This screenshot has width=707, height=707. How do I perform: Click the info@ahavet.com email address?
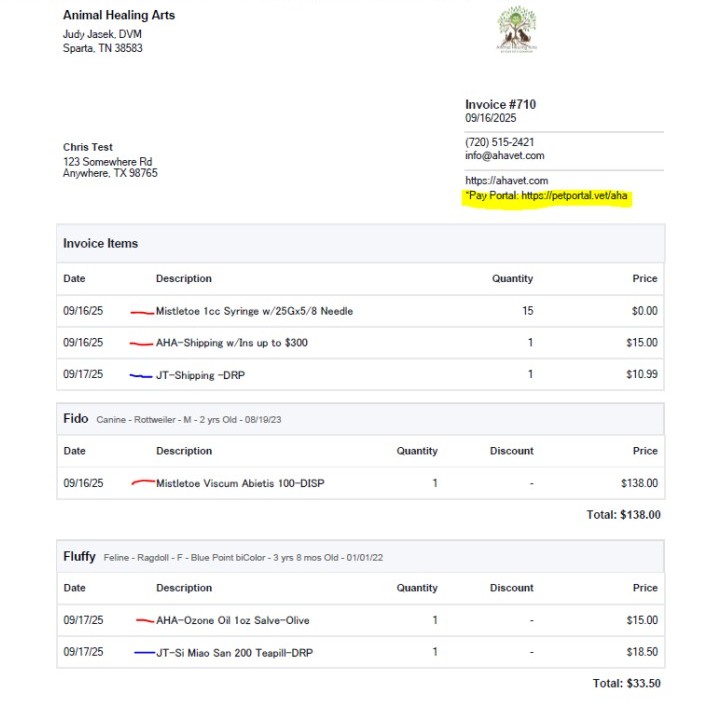pyautogui.click(x=504, y=156)
